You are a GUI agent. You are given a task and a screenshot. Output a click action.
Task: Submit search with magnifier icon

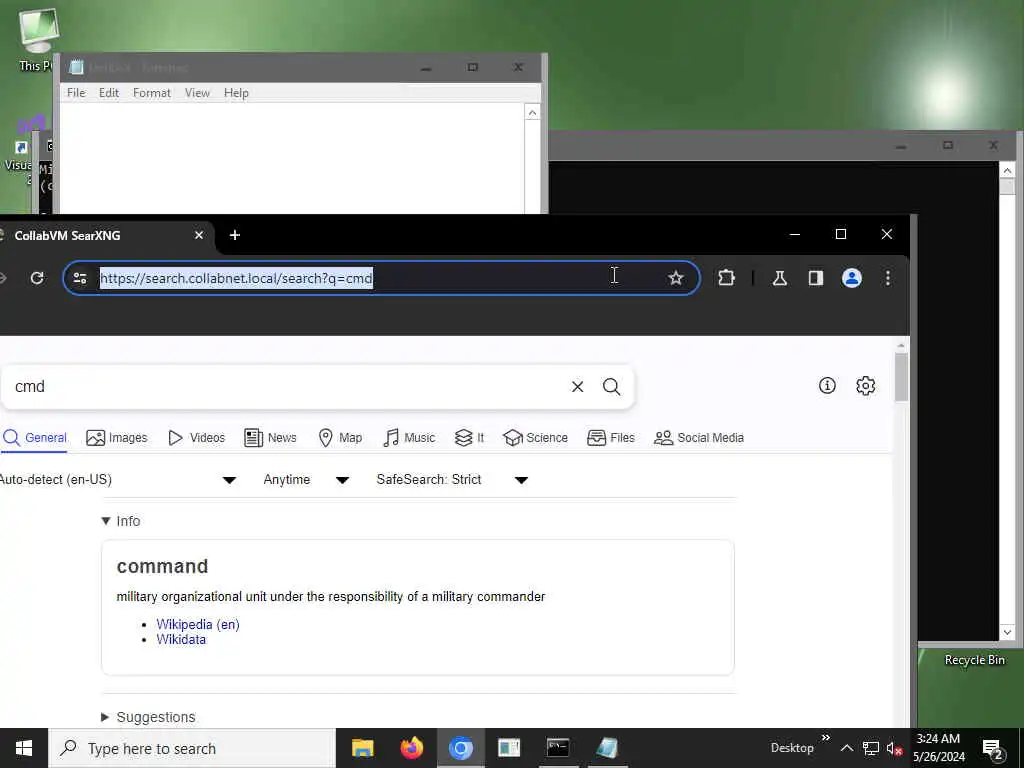pos(611,387)
